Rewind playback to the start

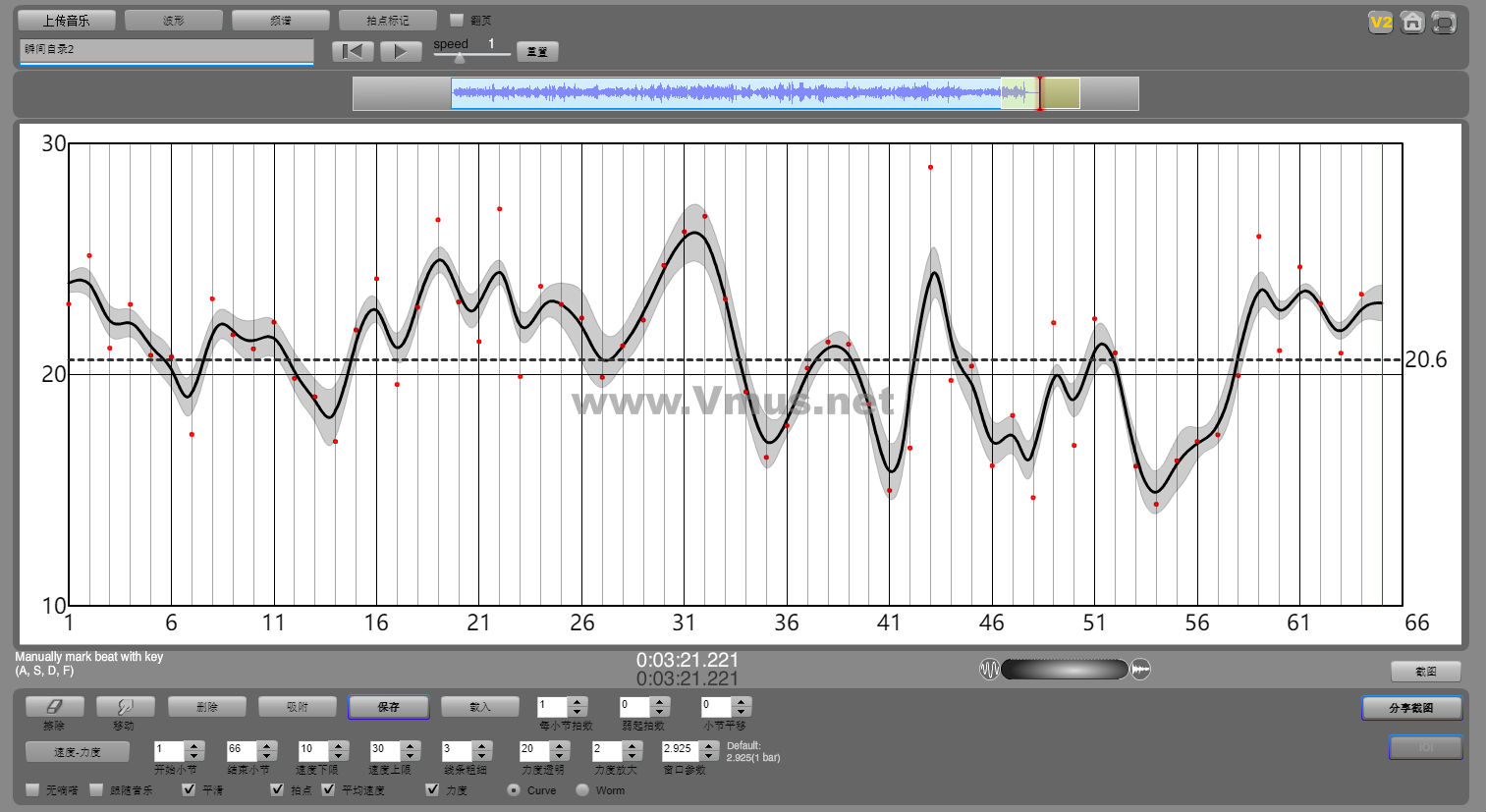coord(353,51)
